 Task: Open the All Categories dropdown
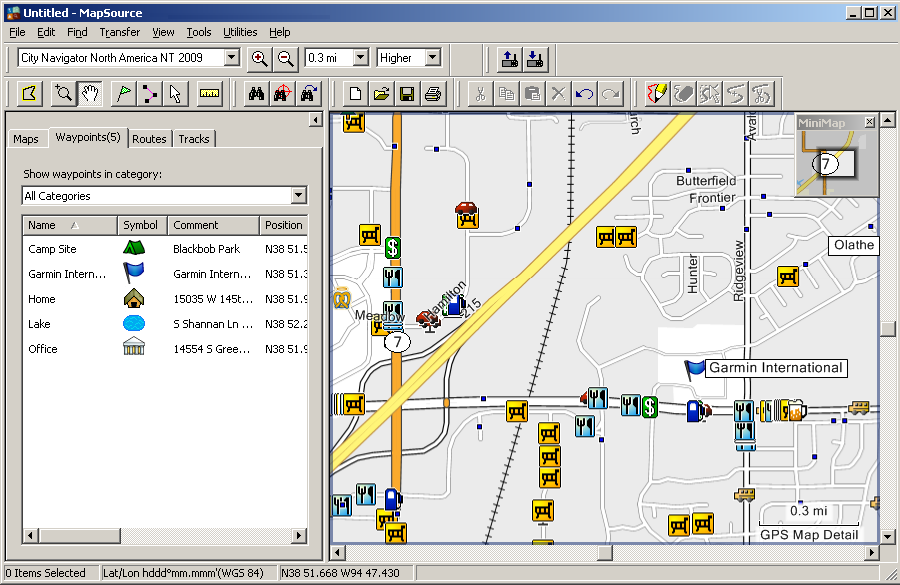click(298, 196)
